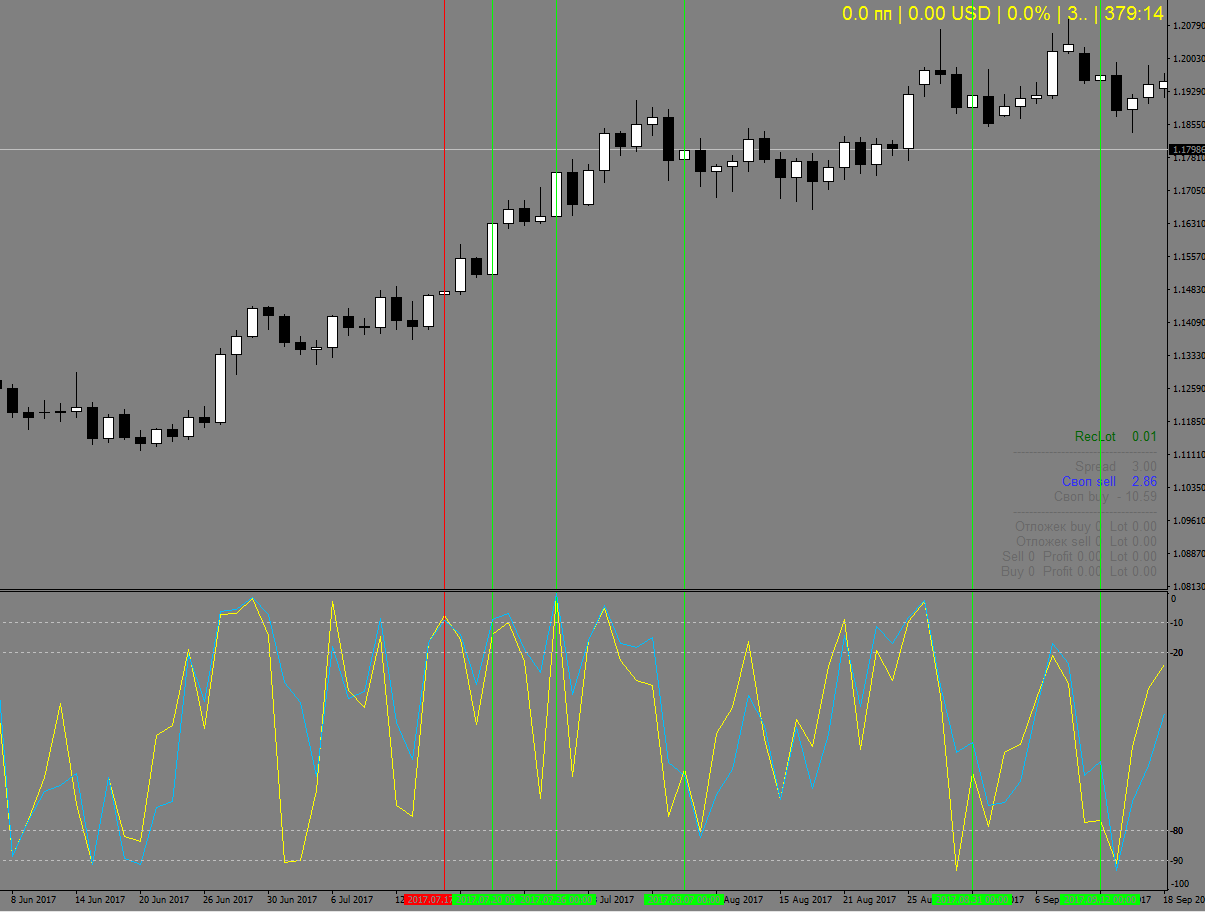Screen dimensions: 1205x913
Task: Click the green 2017.09.12 00:00 date label
Action: click(1100, 900)
